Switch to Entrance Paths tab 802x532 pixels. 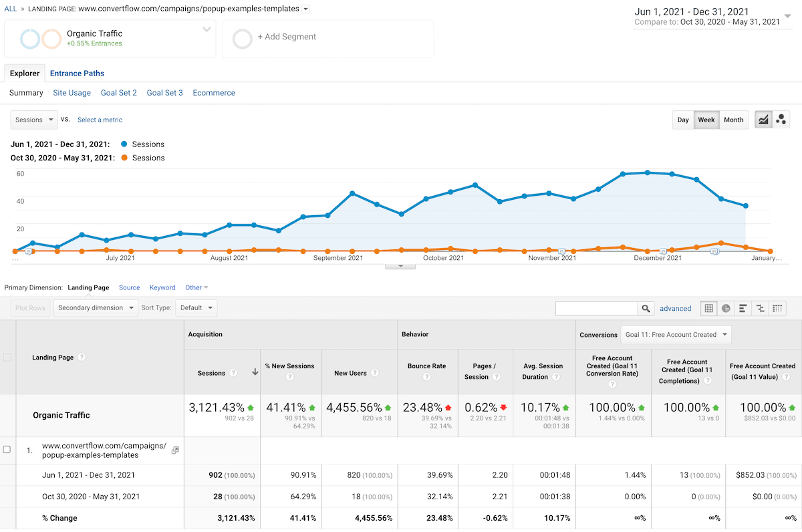77,73
